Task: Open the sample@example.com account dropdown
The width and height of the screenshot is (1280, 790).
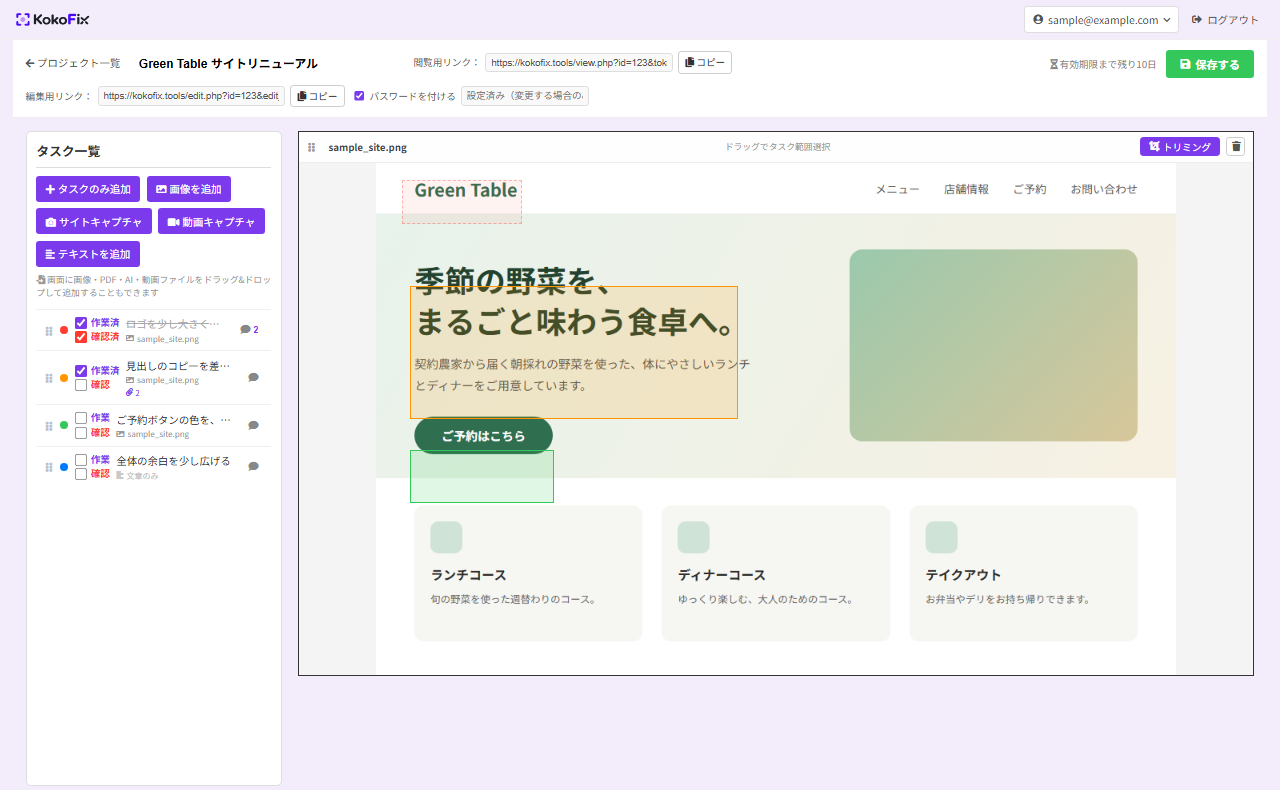Action: (x=1101, y=19)
